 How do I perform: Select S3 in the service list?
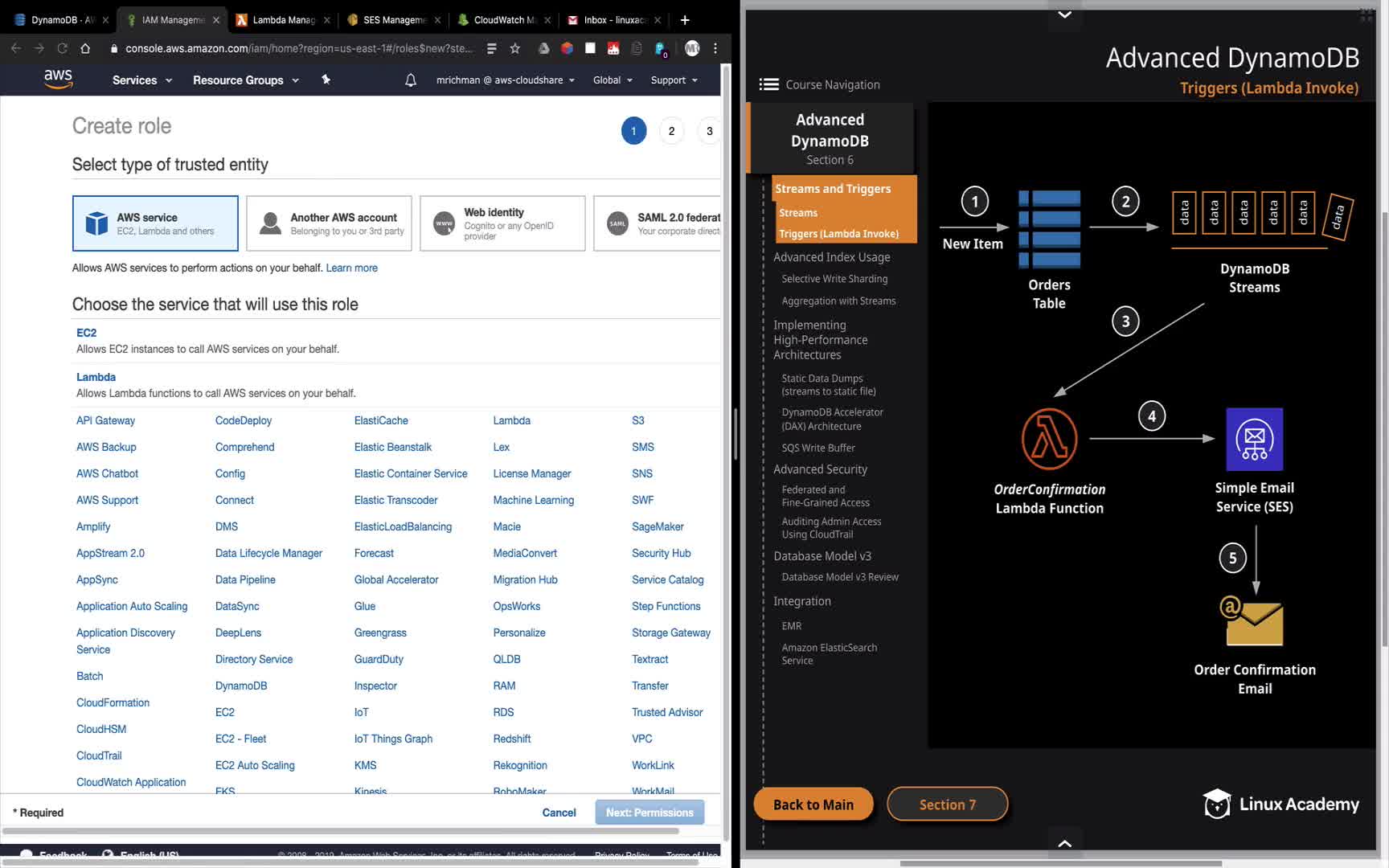[638, 420]
